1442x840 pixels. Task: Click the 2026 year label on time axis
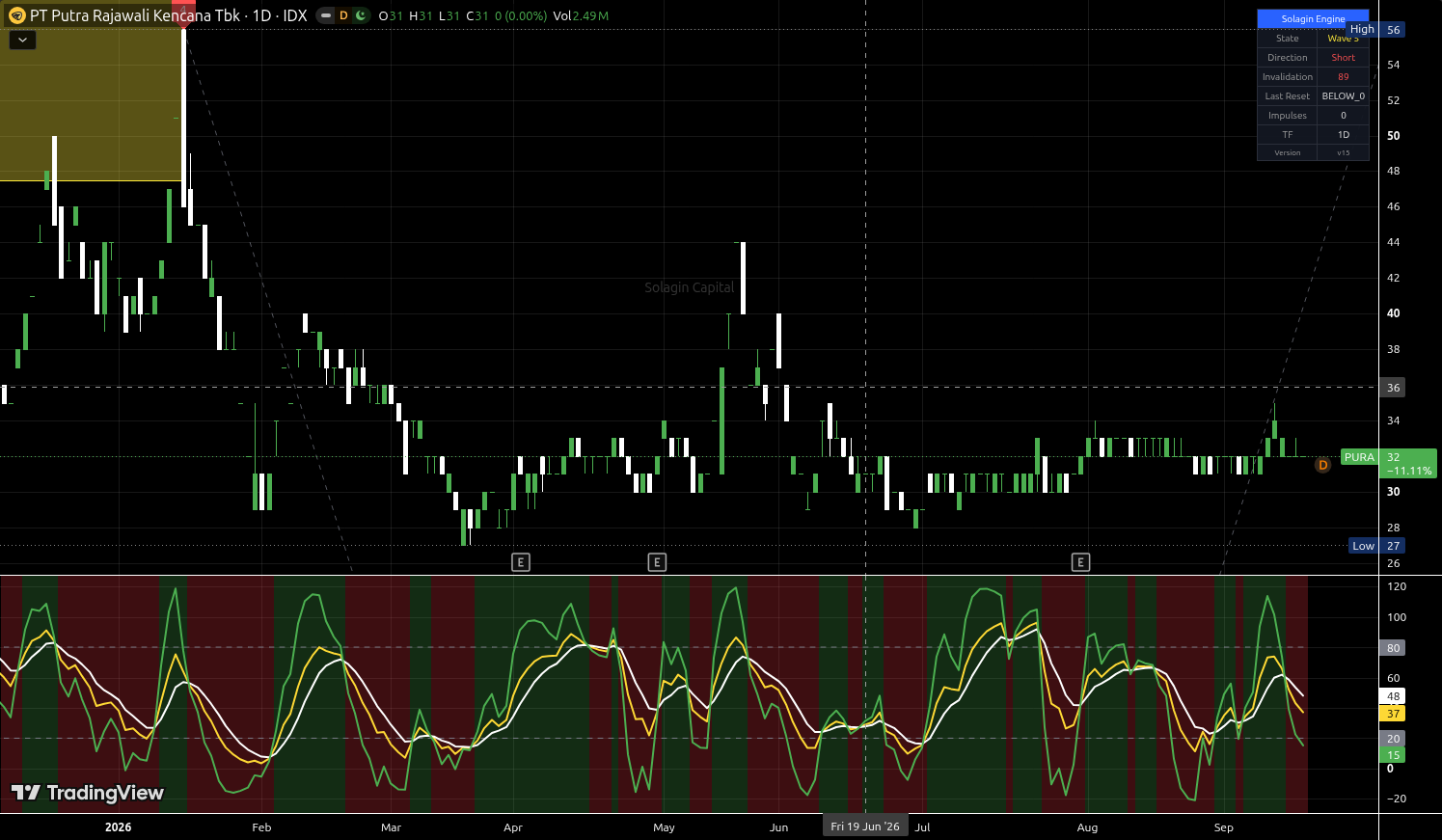click(x=118, y=827)
